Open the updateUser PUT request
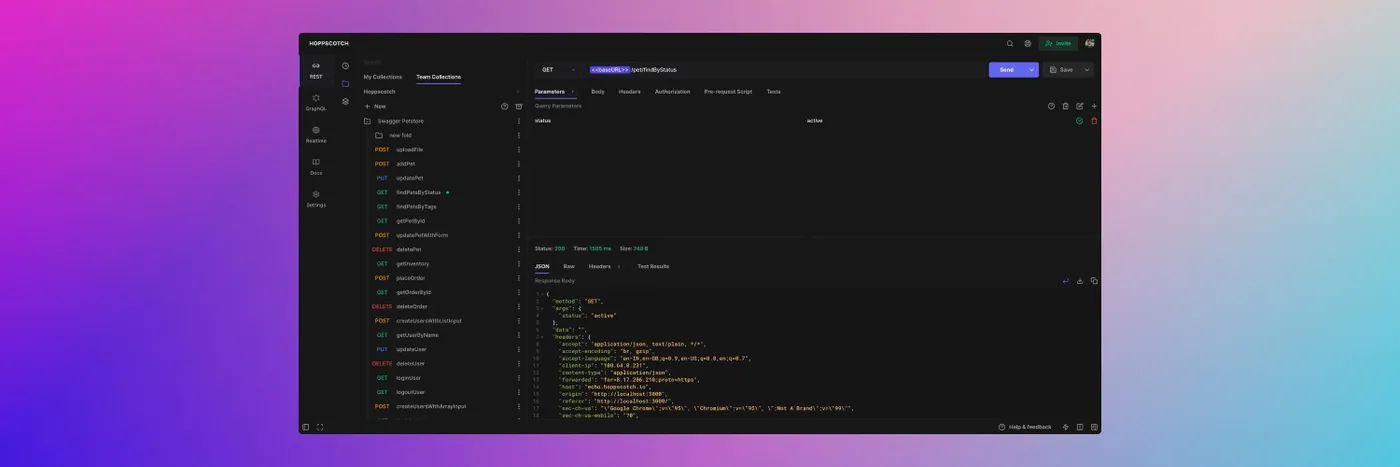1400x467 pixels. tap(411, 350)
